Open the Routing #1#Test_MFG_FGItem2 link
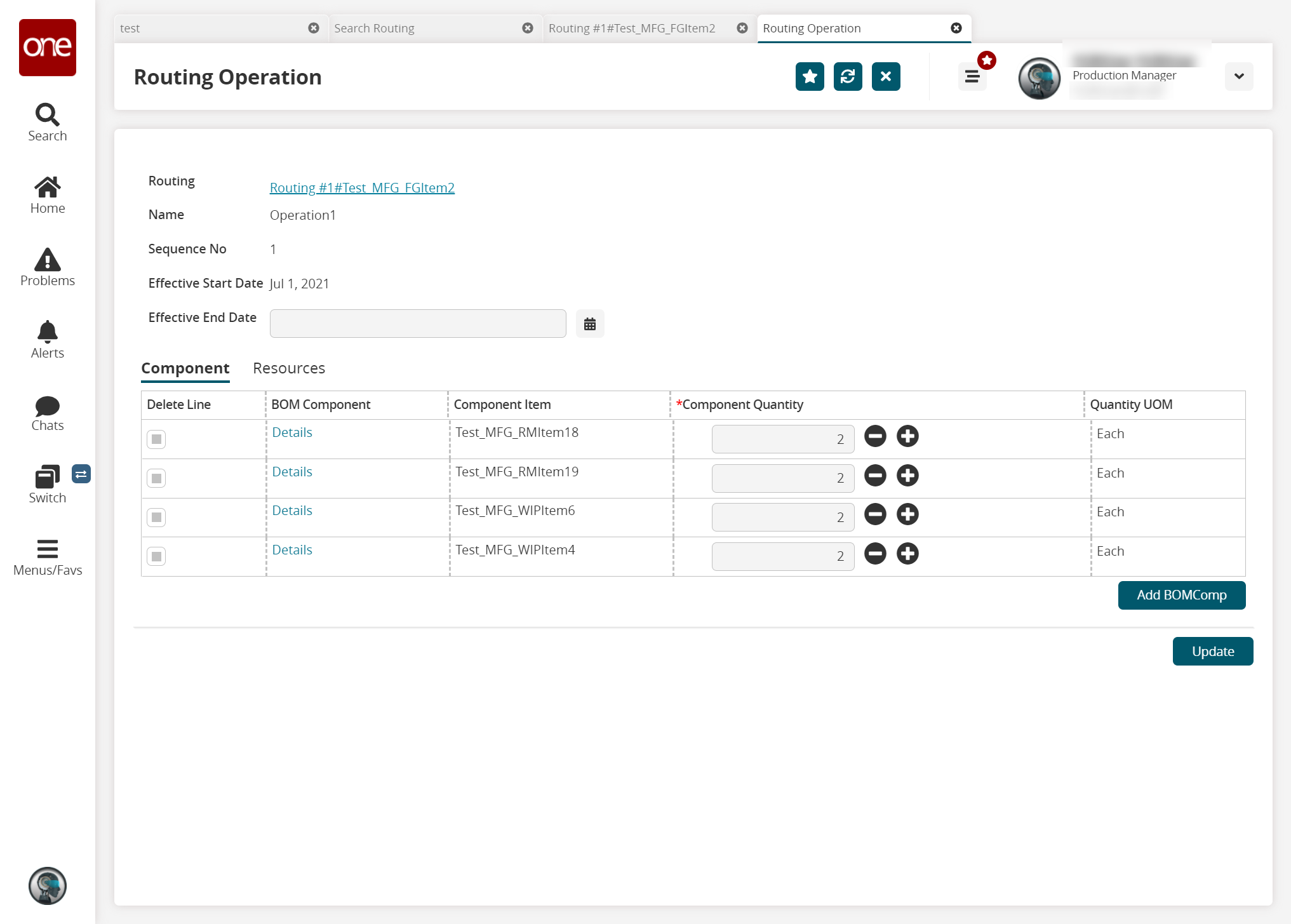Image resolution: width=1291 pixels, height=924 pixels. pos(362,188)
